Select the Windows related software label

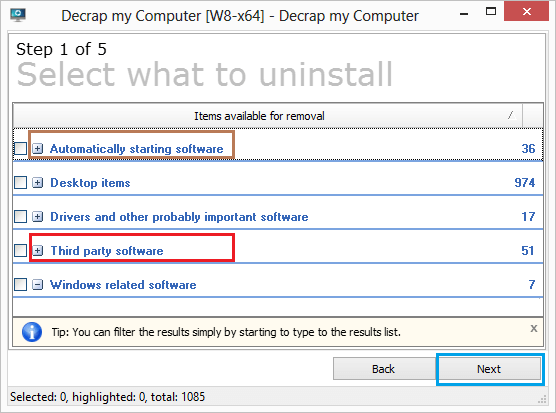[123, 285]
